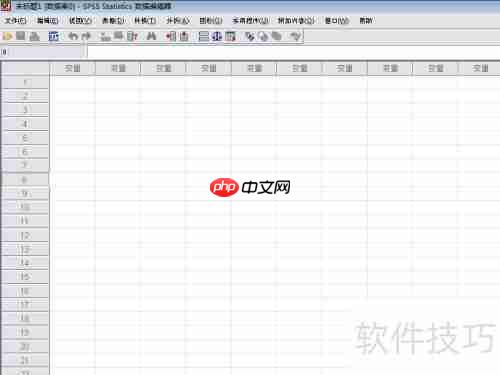
Task: Select row header 2
Action: click(25, 96)
